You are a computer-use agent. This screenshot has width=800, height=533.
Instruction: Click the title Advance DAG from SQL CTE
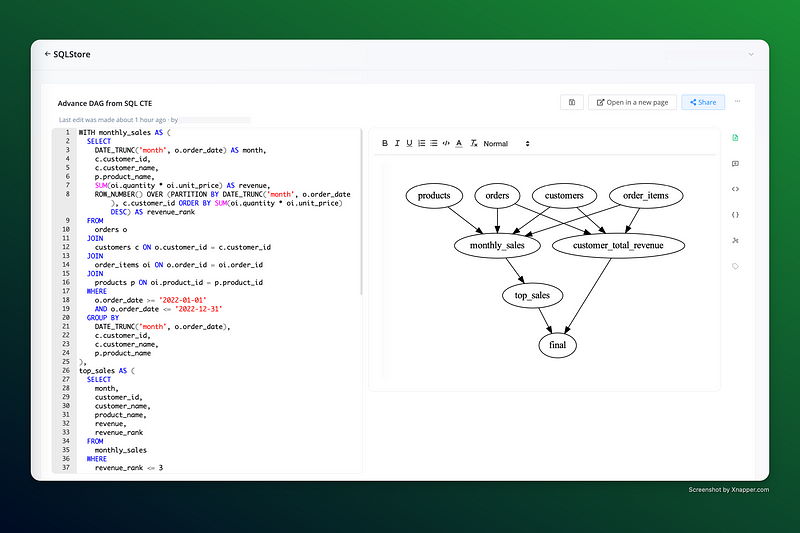coord(105,103)
